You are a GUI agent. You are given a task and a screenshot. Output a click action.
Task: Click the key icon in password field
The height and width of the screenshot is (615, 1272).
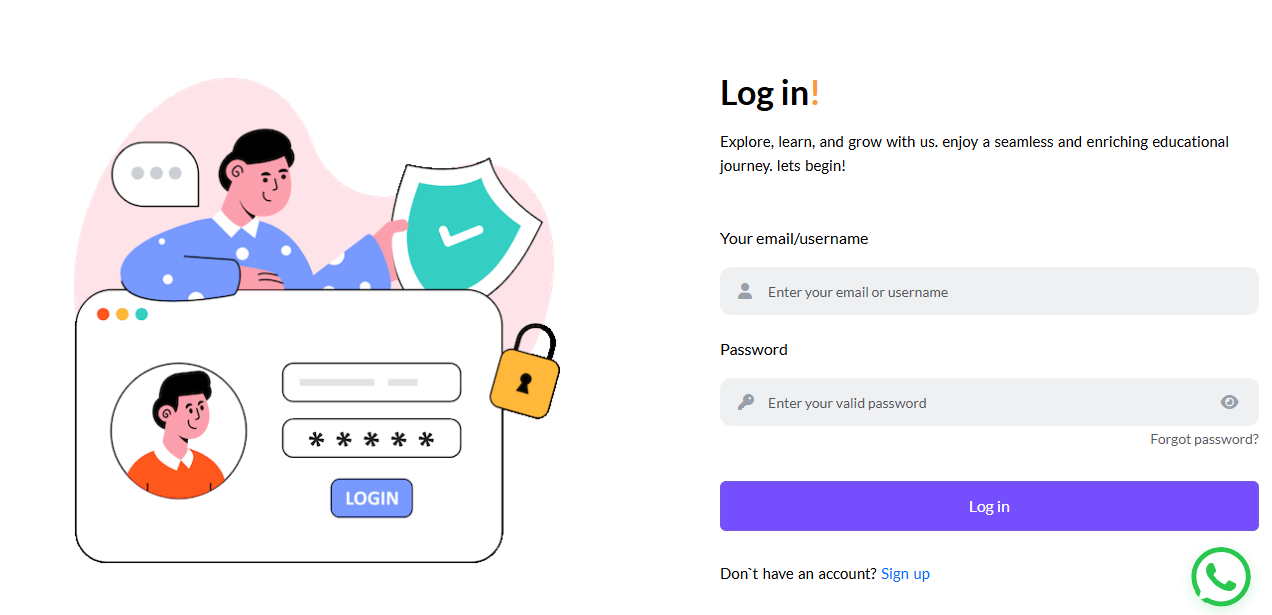pyautogui.click(x=745, y=402)
